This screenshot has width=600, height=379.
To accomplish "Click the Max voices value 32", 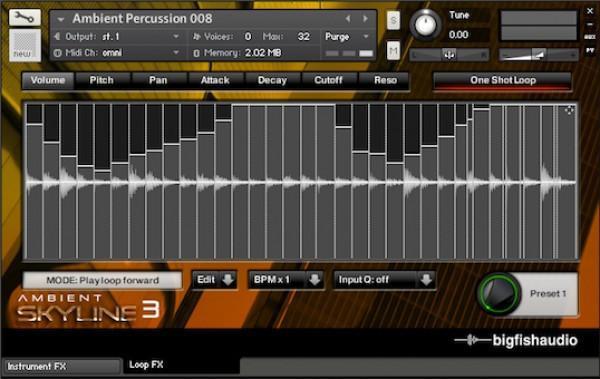I will [x=303, y=37].
